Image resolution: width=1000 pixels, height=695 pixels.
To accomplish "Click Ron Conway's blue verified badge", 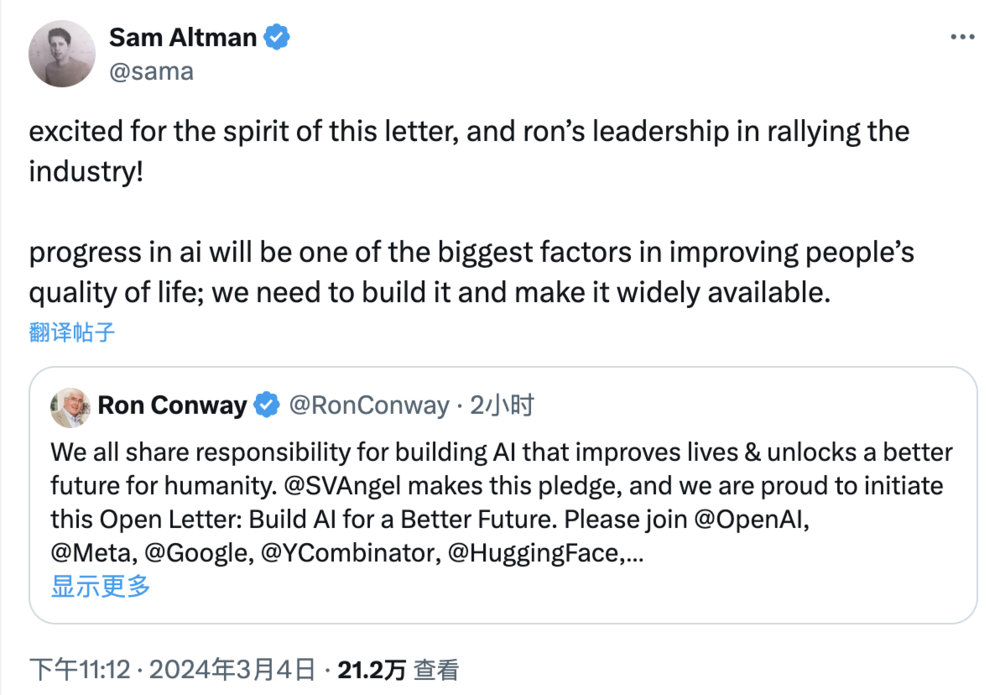I will coord(267,405).
